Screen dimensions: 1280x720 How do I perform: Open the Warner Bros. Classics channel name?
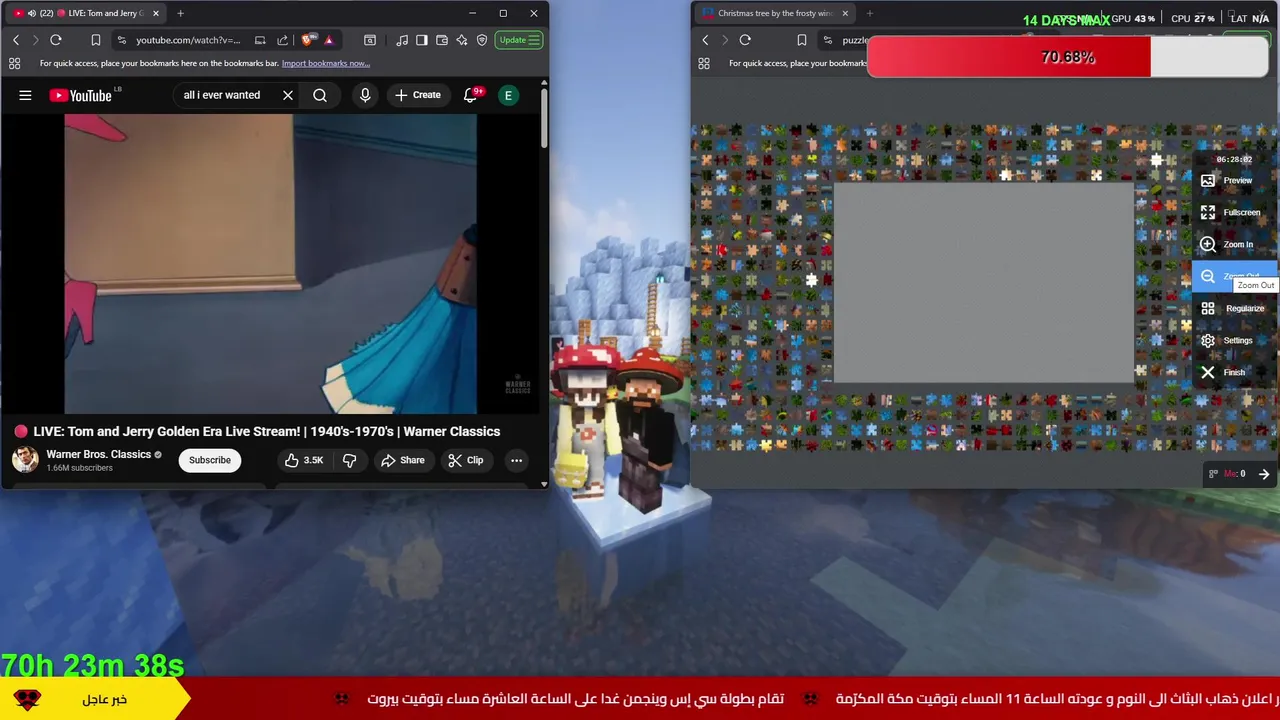[x=98, y=454]
